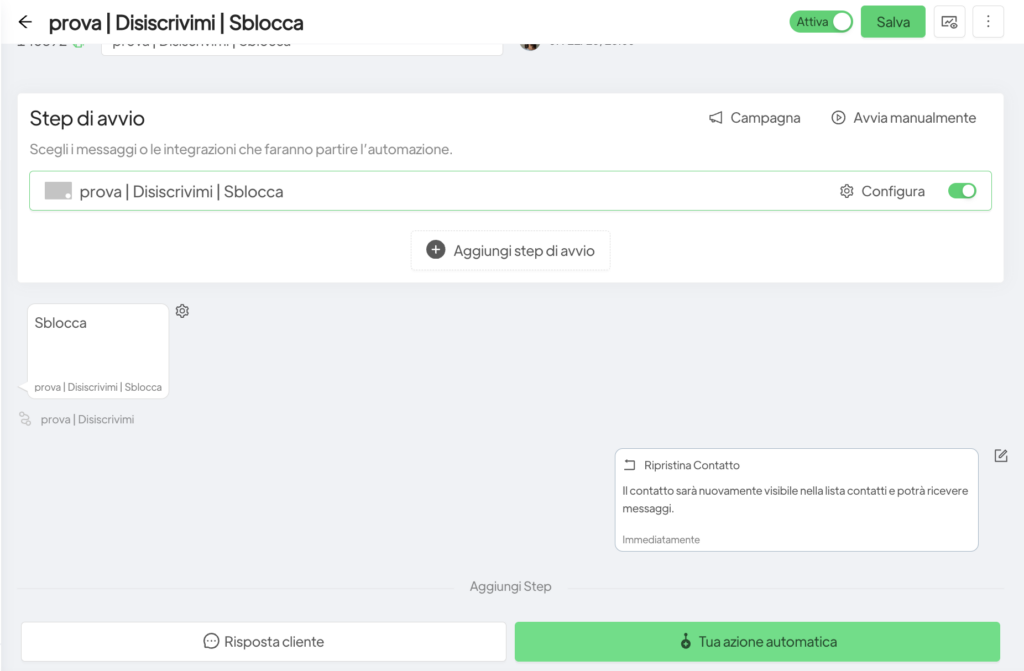
Task: Open the prova | Disiscrivimi linked automation
Action: 87,420
